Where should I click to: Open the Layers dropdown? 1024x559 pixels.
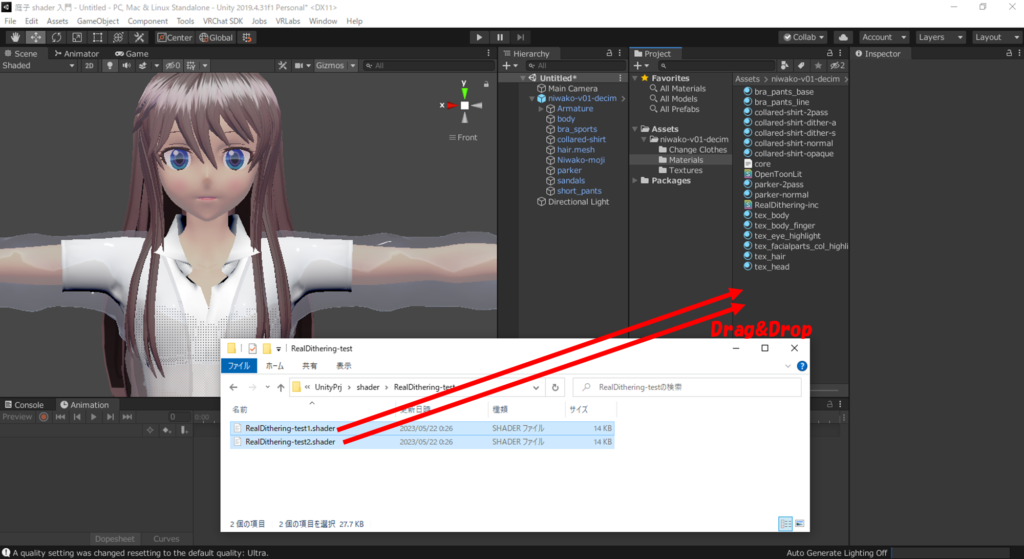pyautogui.click(x=937, y=37)
